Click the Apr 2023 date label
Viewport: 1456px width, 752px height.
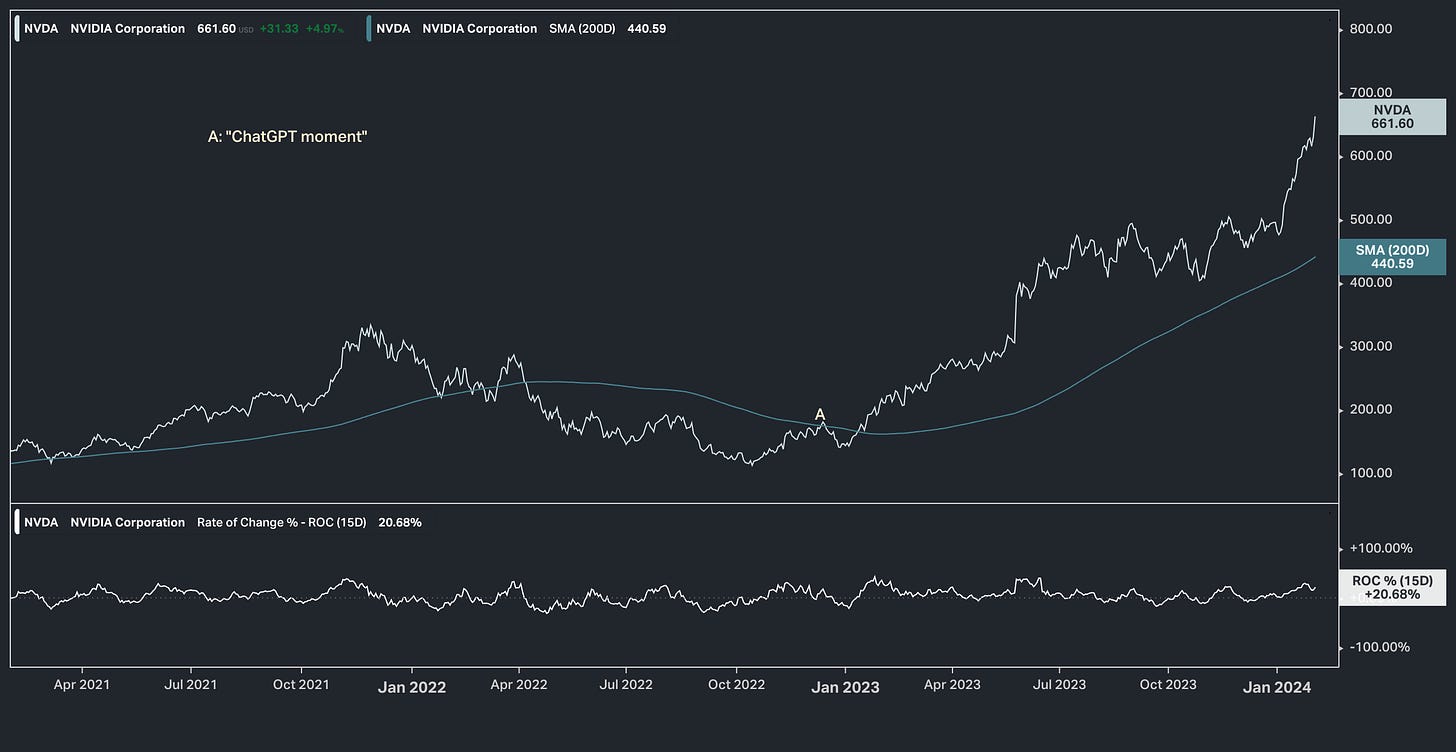(x=952, y=685)
